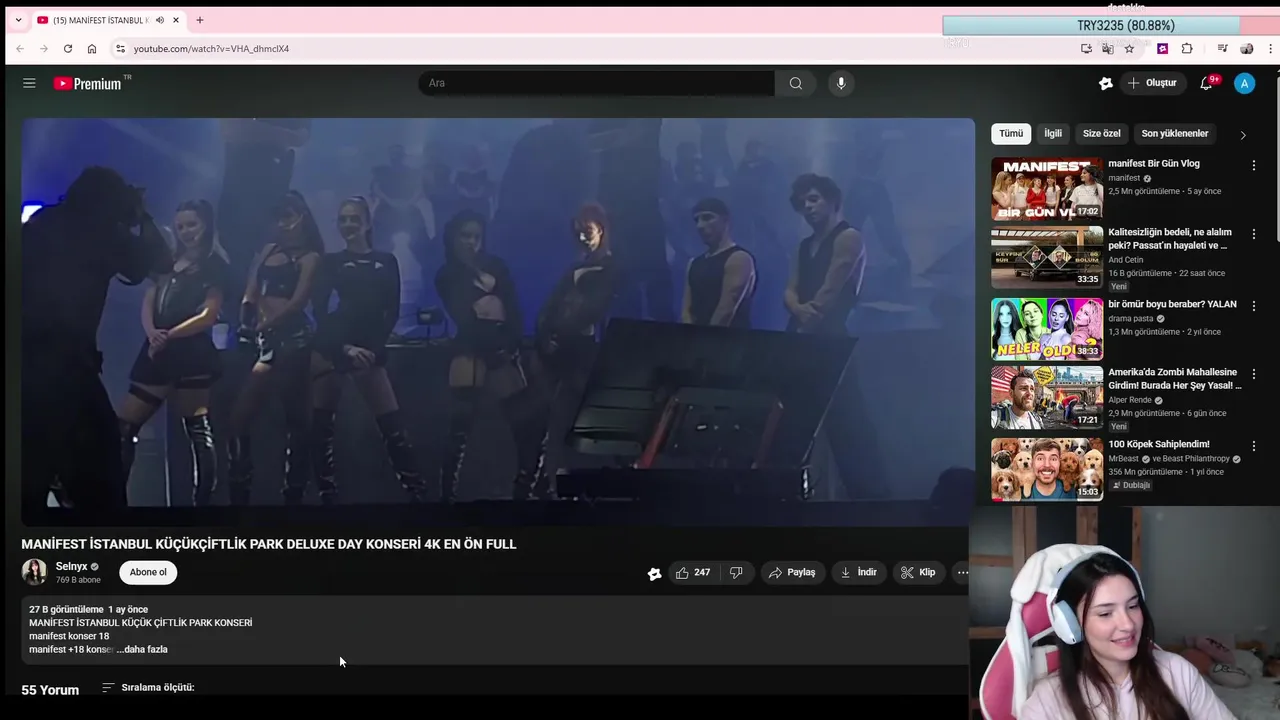Click the TRY3235 donation progress bar

(x=1110, y=26)
